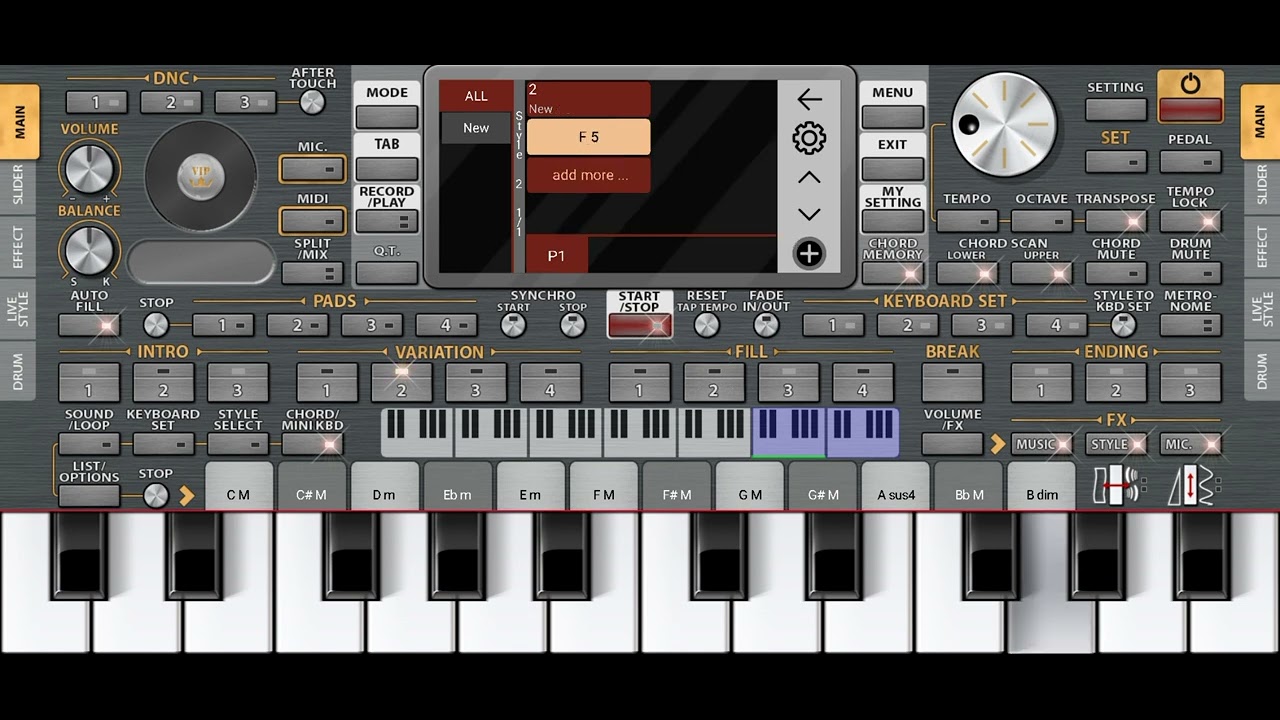Image resolution: width=1280 pixels, height=720 pixels.
Task: Click the START/STOP button
Action: tap(639, 325)
